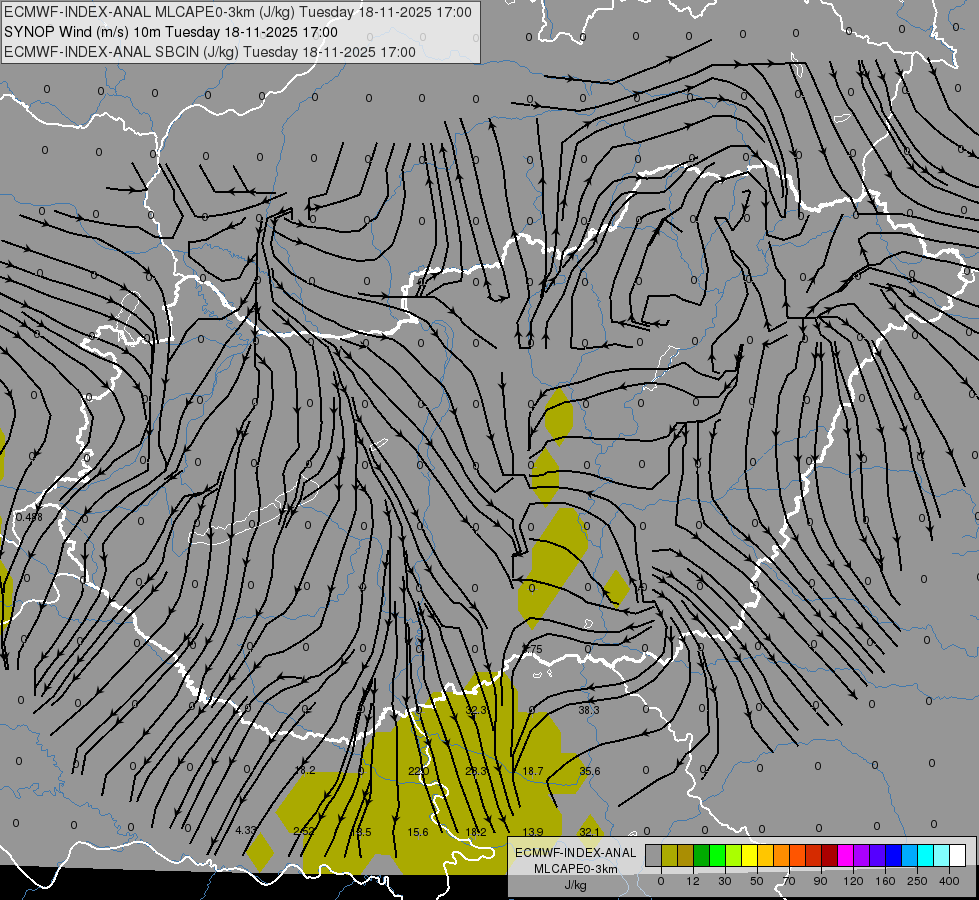
Task: Select the bright green legend swatch
Action: point(717,855)
